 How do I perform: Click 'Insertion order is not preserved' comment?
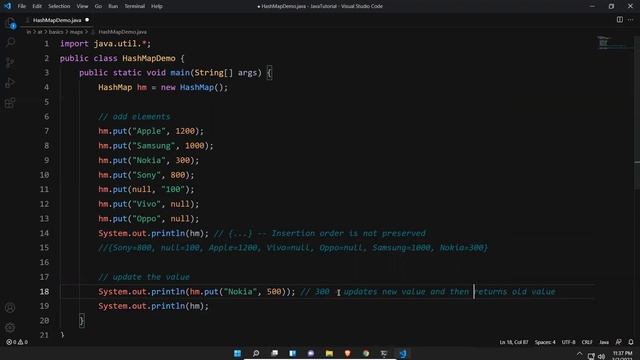(348, 233)
